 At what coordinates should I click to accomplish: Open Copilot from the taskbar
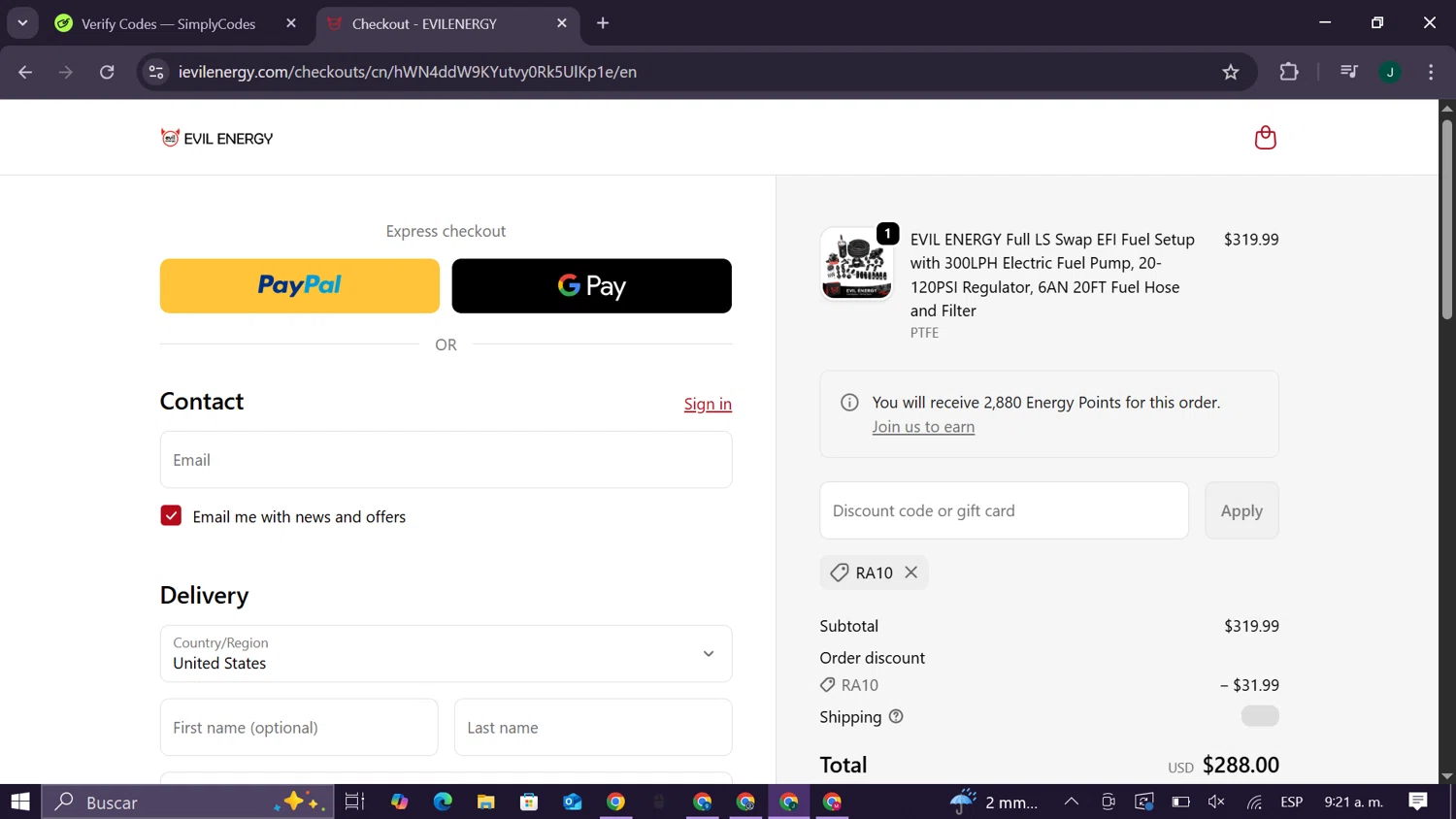(x=399, y=802)
